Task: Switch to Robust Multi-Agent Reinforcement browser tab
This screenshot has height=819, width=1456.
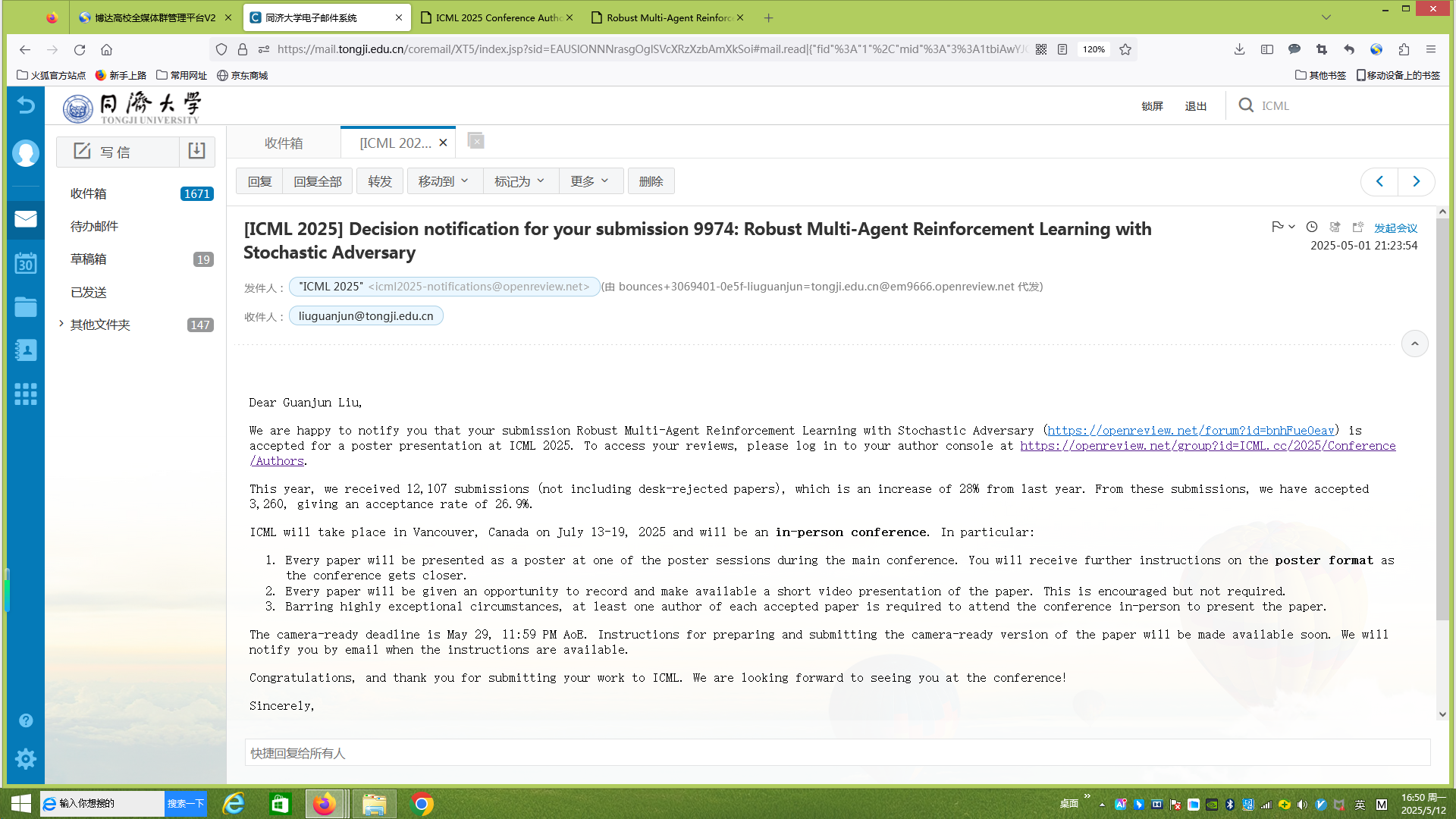Action: pyautogui.click(x=667, y=17)
